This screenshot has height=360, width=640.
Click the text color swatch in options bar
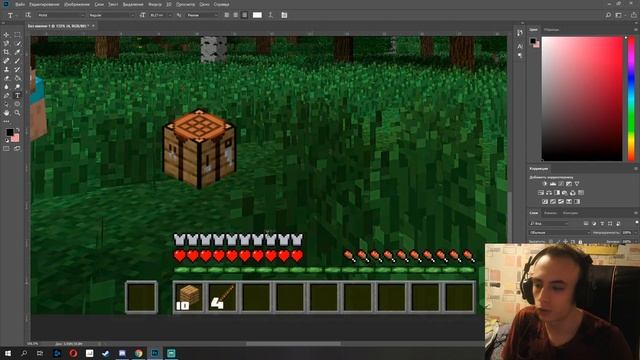pyautogui.click(x=257, y=15)
